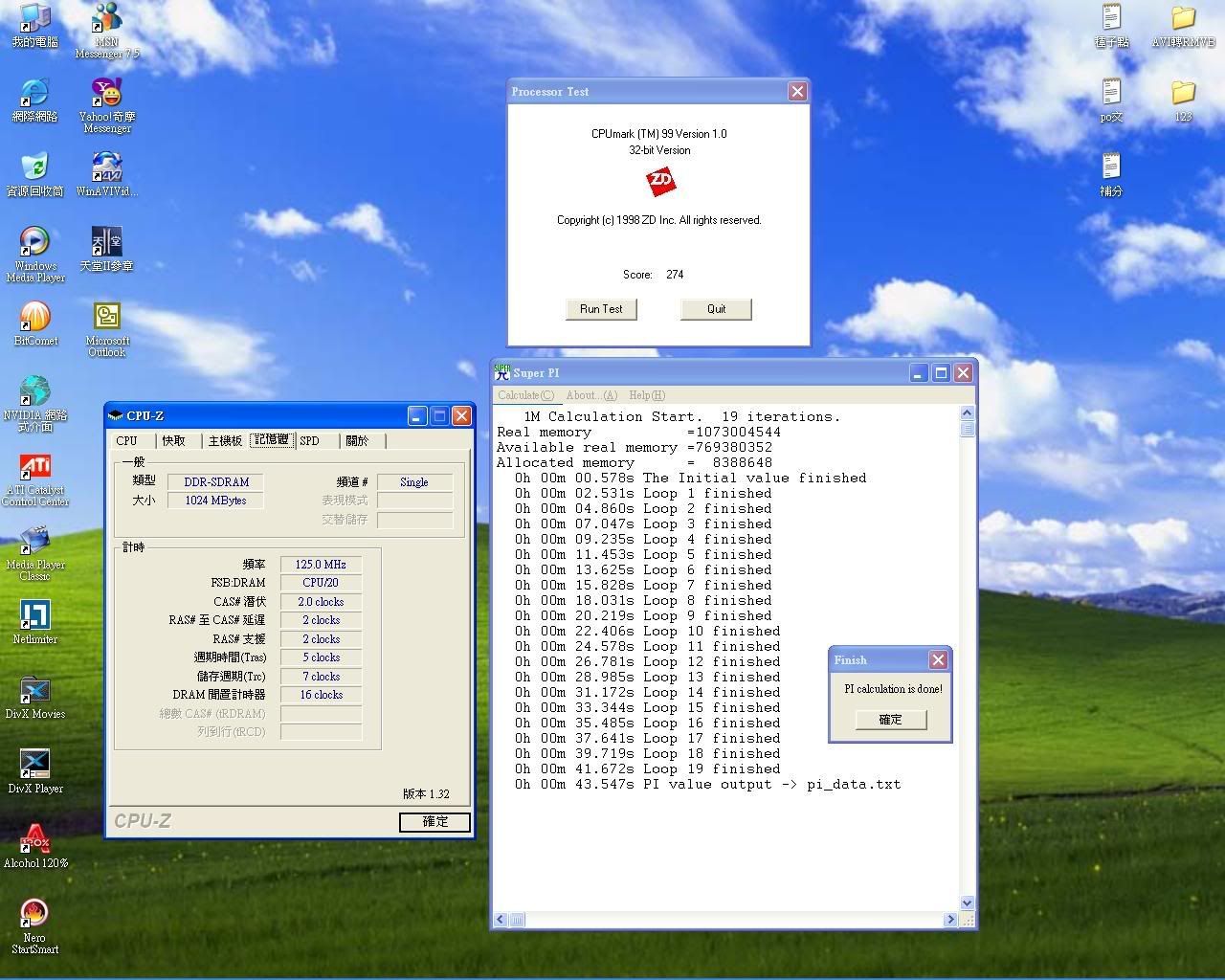Image resolution: width=1225 pixels, height=980 pixels.
Task: Click the DDR-SDRAM type field in CPU-Z
Action: [216, 482]
